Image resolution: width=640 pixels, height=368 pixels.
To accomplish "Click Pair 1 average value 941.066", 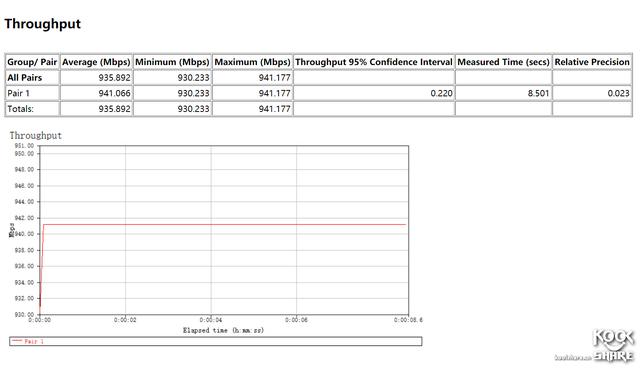I will coord(114,93).
